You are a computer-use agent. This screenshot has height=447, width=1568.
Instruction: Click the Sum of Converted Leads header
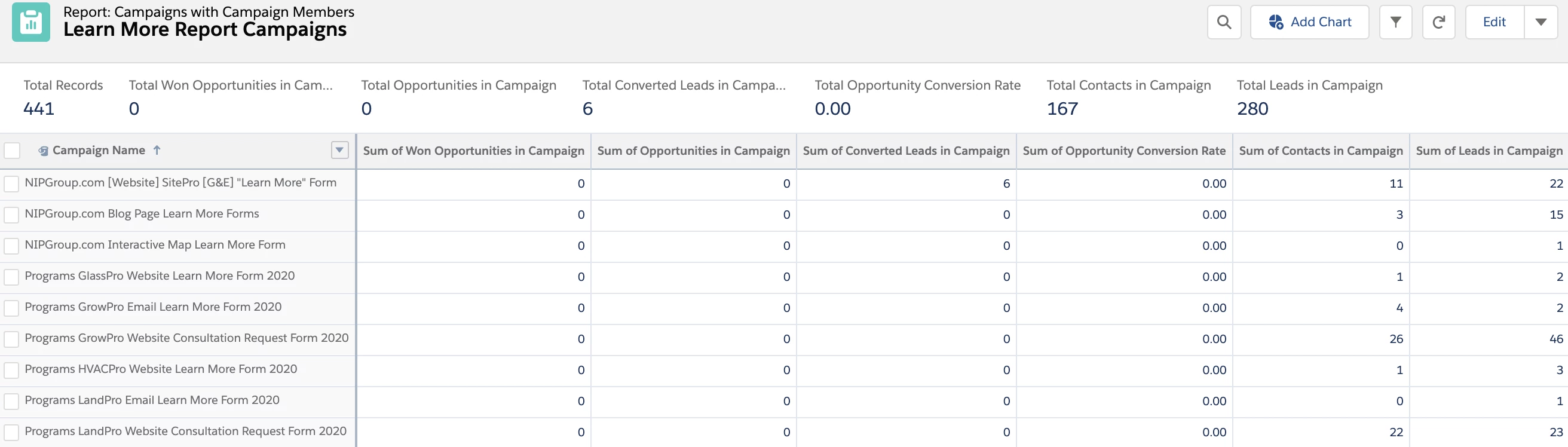[905, 151]
